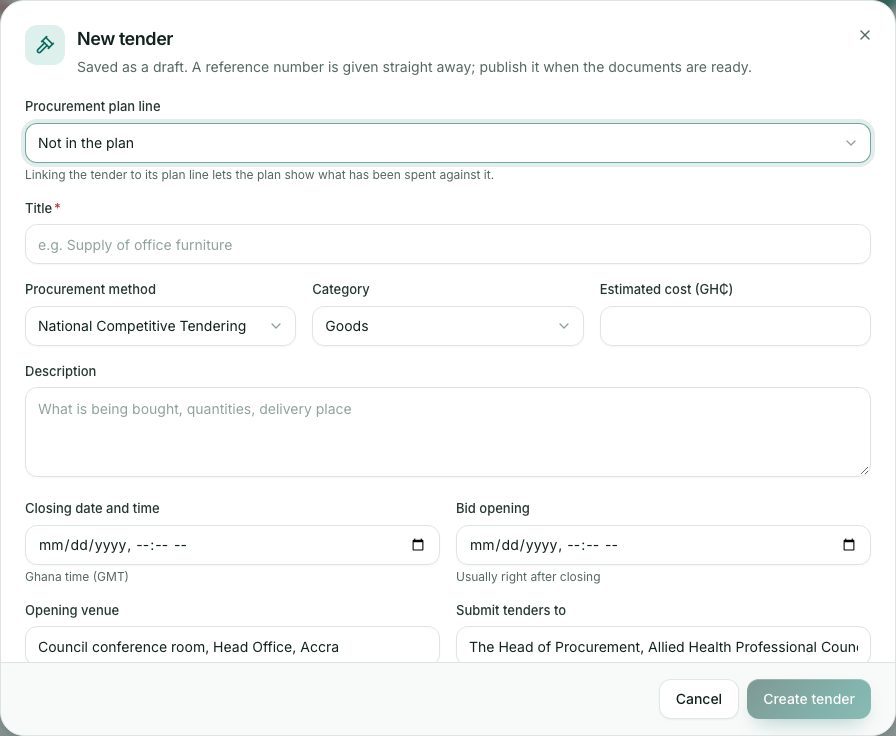The height and width of the screenshot is (736, 896).
Task: Click the Closing date and time field
Action: pos(232,545)
